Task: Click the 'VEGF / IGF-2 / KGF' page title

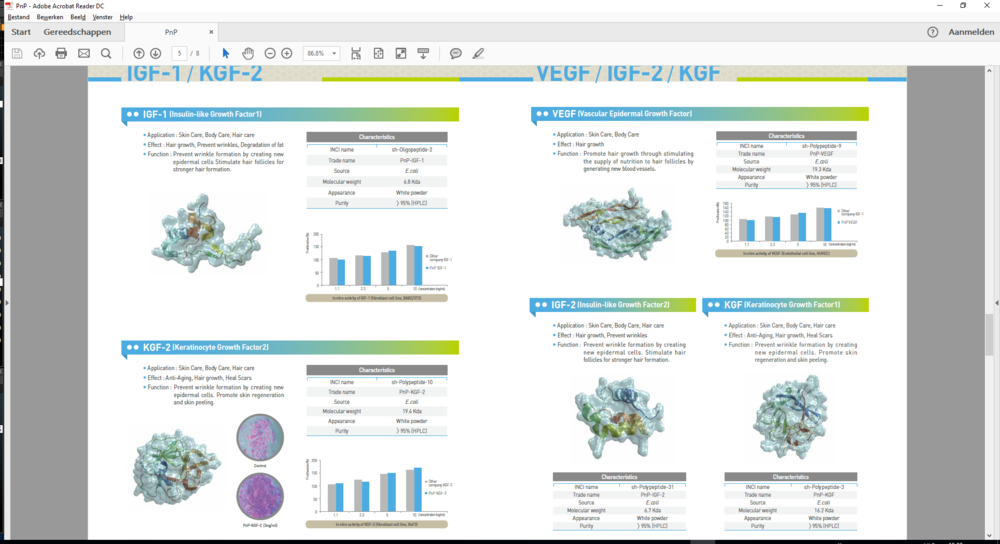Action: point(629,73)
